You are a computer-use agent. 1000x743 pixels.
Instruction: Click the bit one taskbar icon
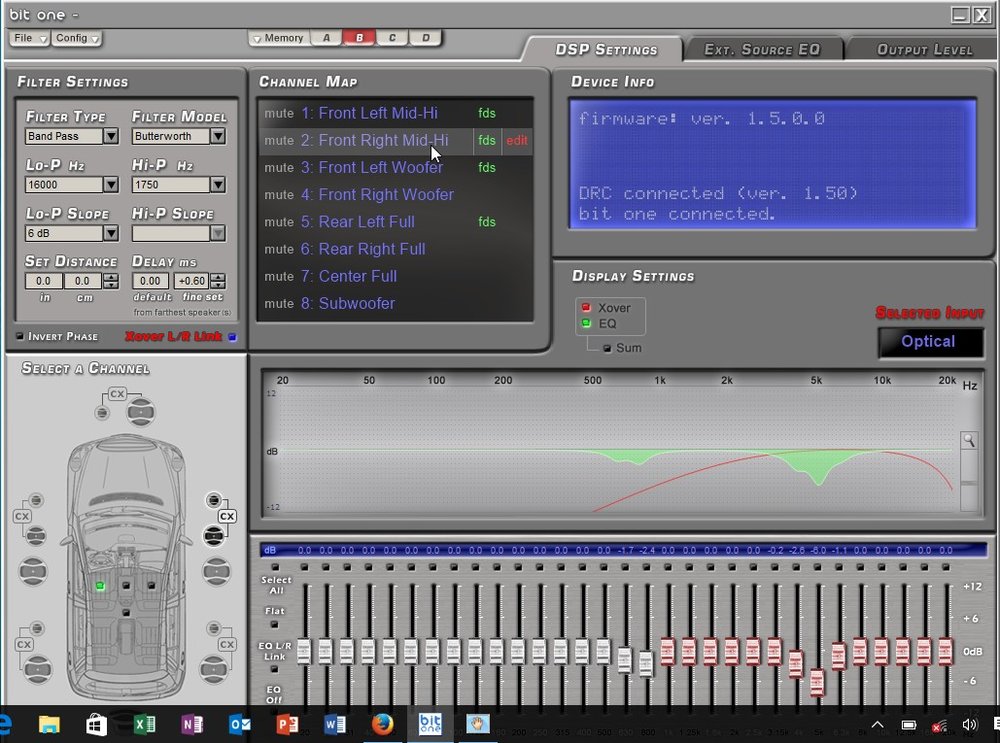click(x=430, y=724)
